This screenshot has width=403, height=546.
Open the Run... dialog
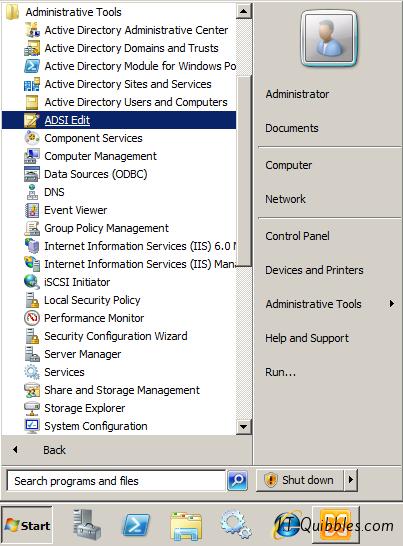pyautogui.click(x=280, y=372)
